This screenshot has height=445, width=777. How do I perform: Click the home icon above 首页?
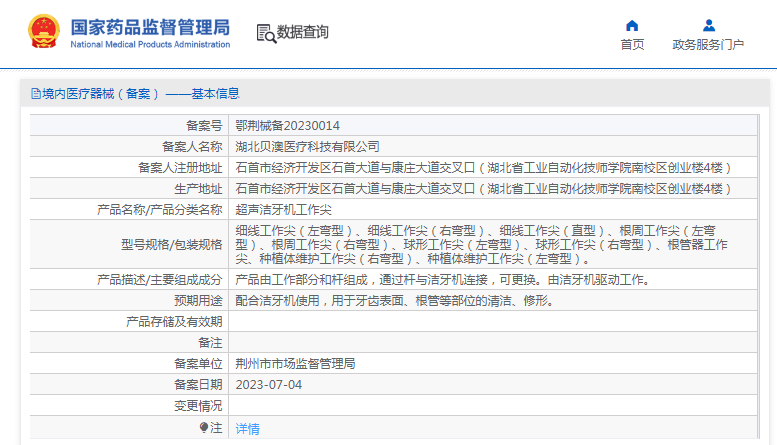(x=632, y=25)
